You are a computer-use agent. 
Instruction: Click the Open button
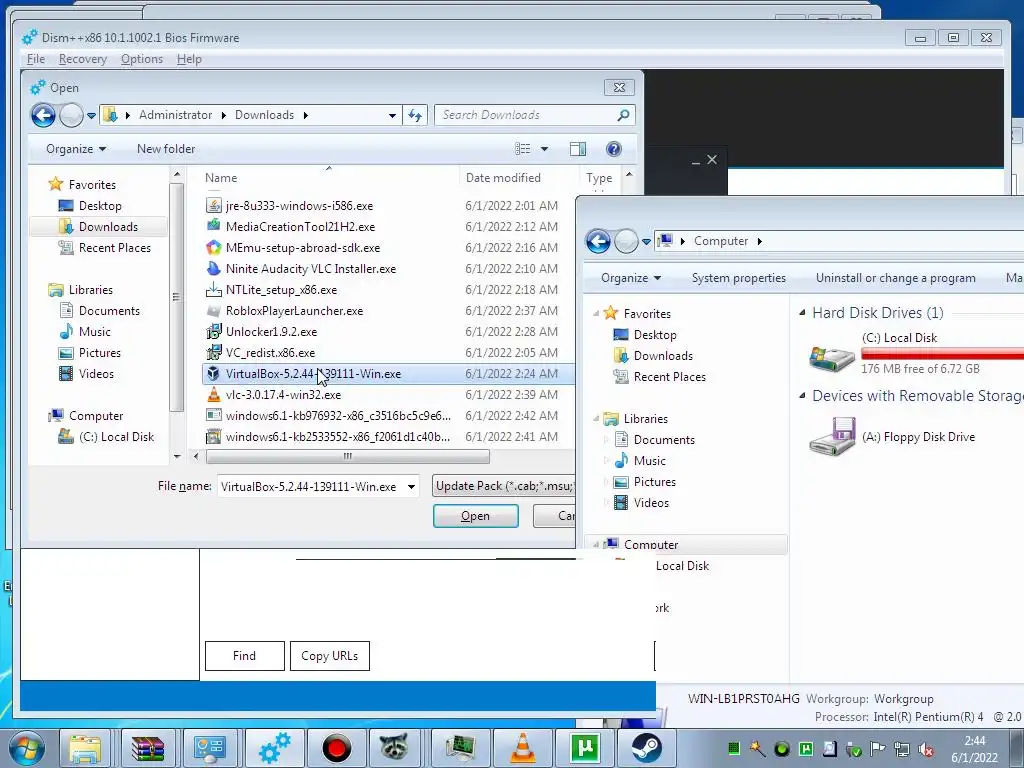click(475, 516)
